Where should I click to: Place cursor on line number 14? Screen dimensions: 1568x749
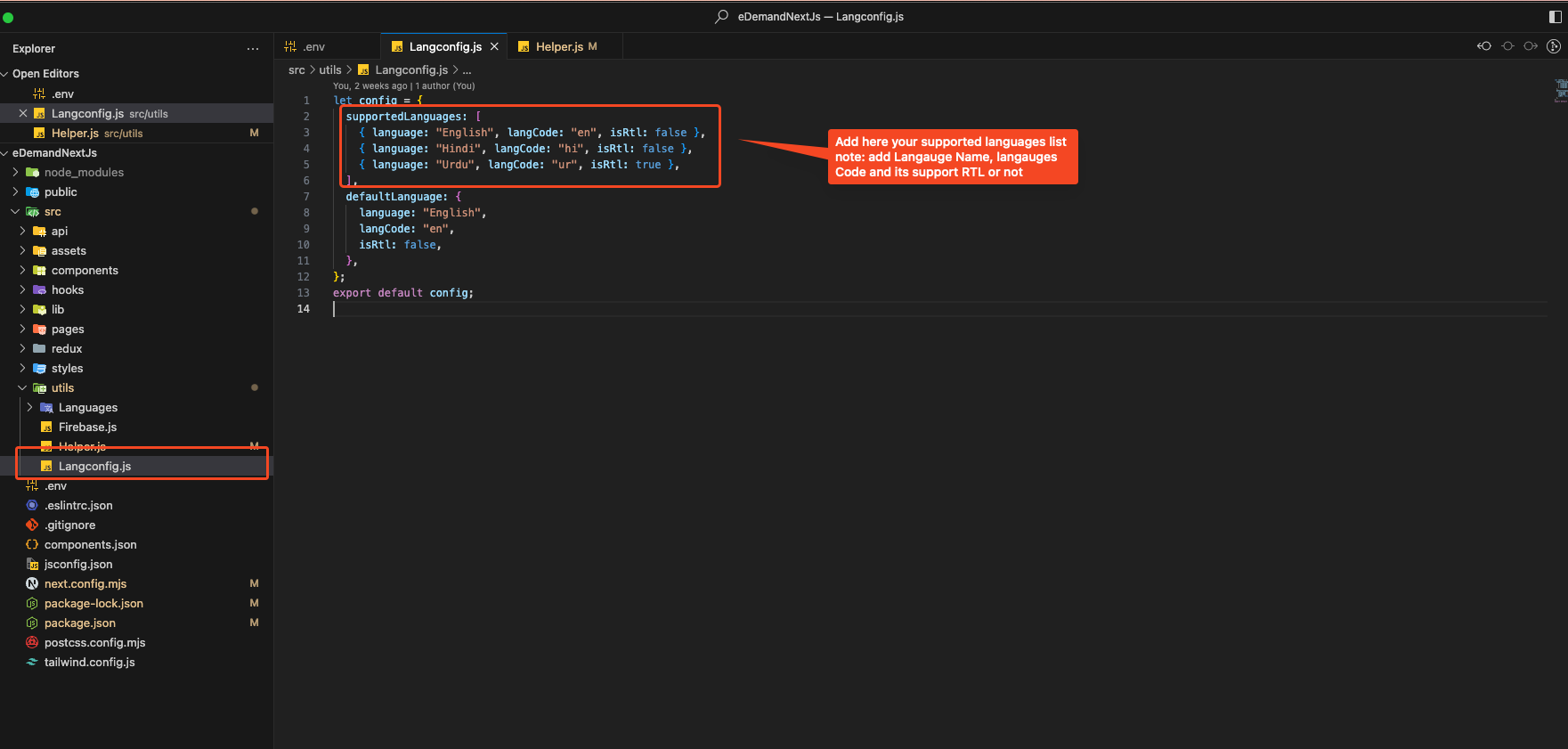point(304,309)
